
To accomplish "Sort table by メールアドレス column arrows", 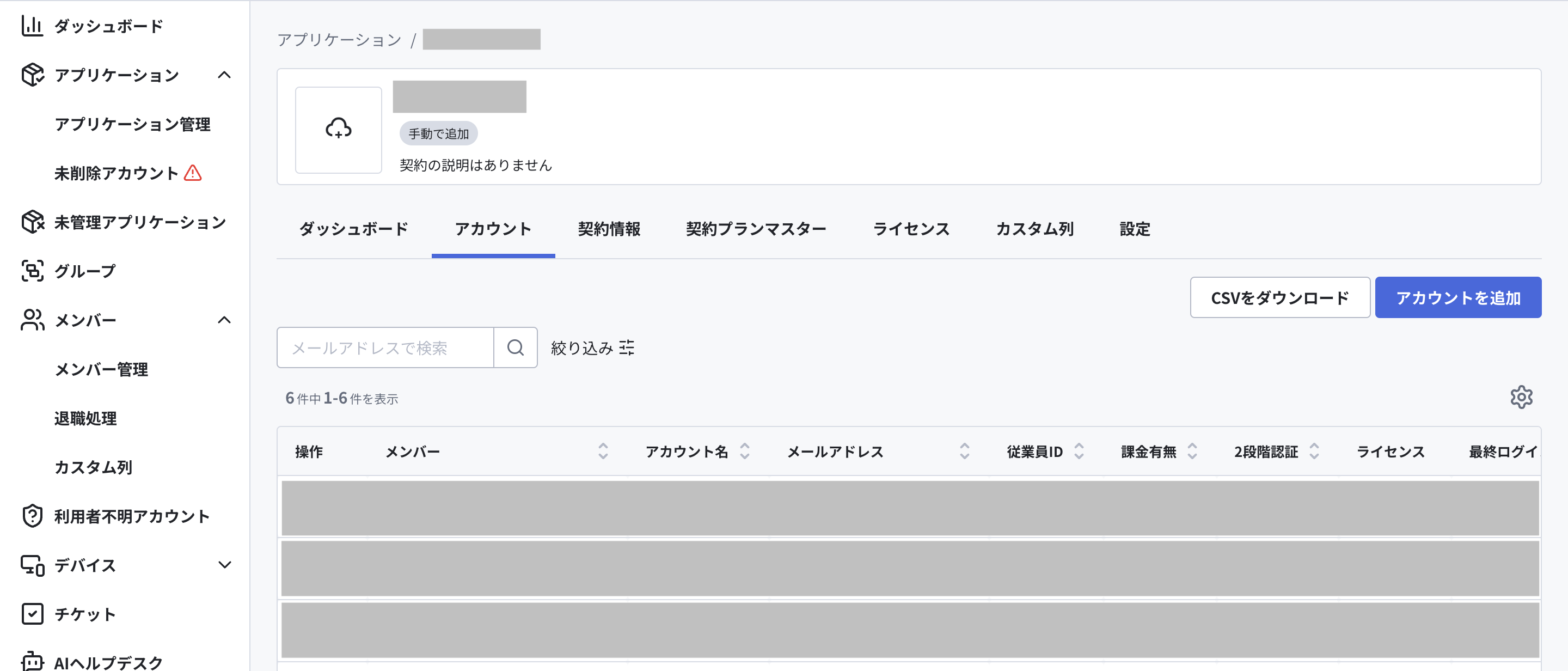I will click(x=964, y=451).
